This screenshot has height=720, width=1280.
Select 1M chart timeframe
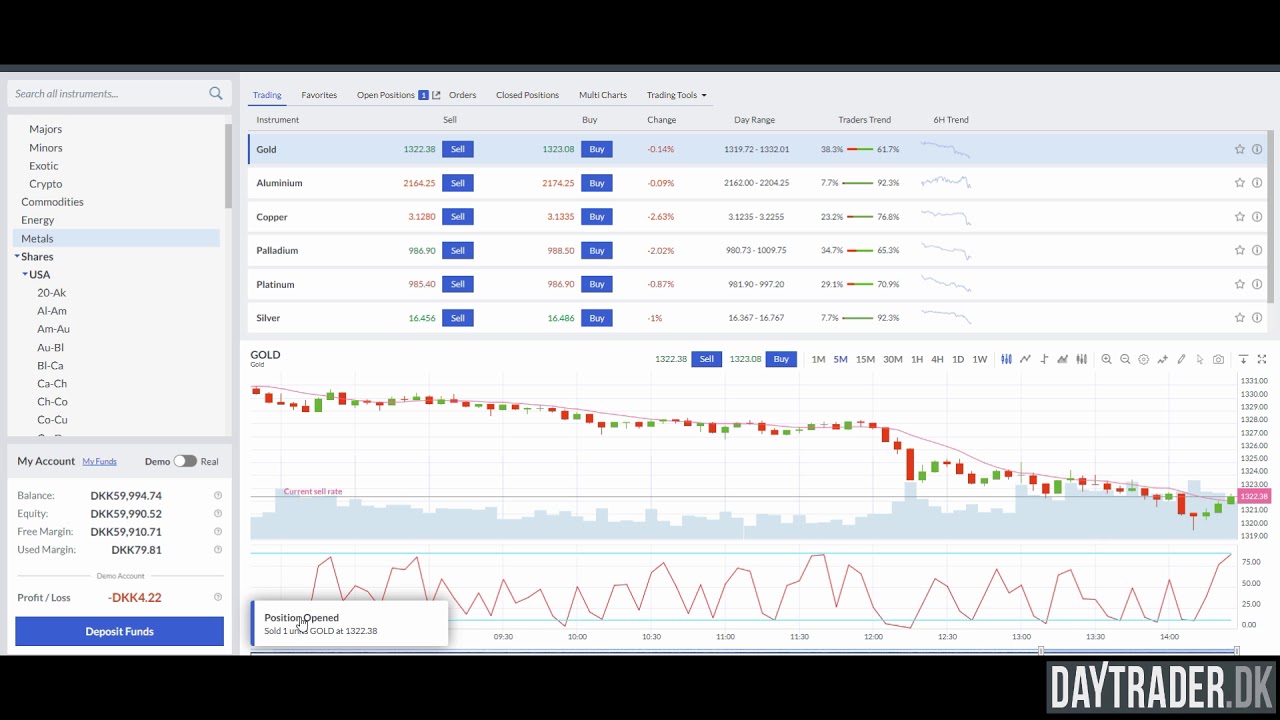click(x=818, y=359)
